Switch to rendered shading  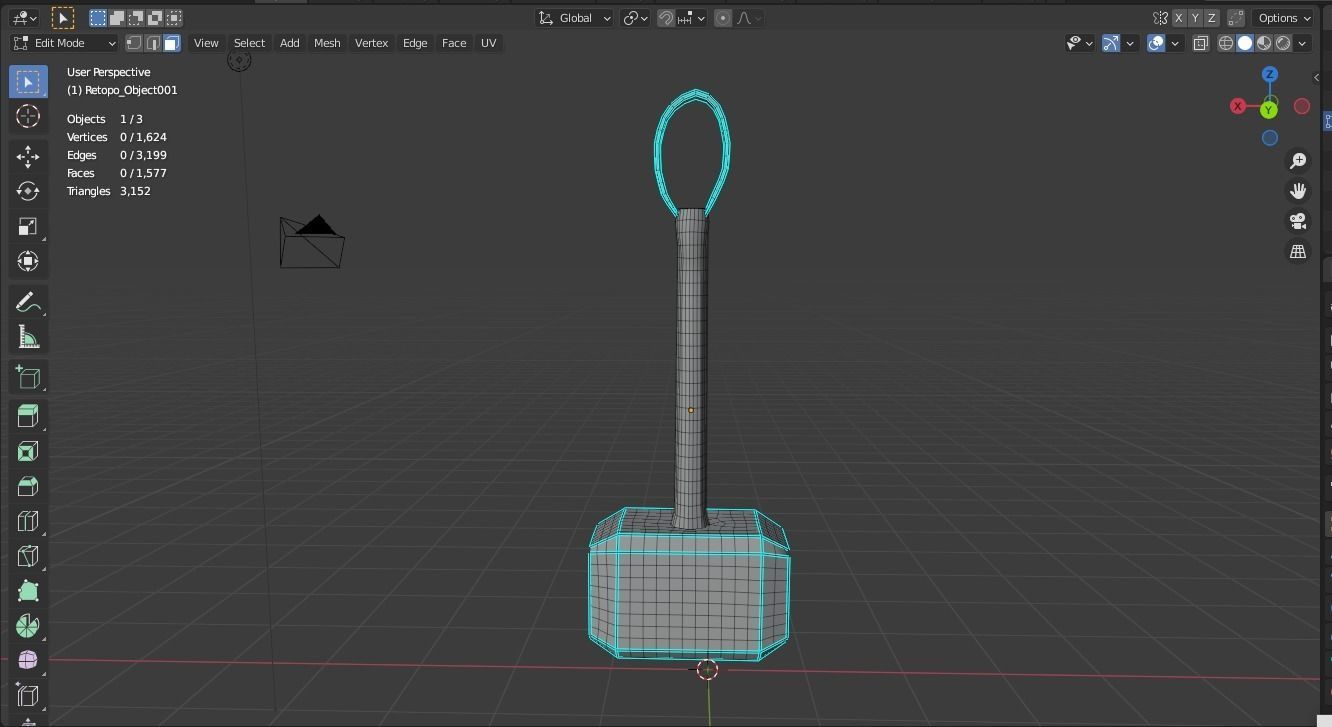click(x=1283, y=43)
